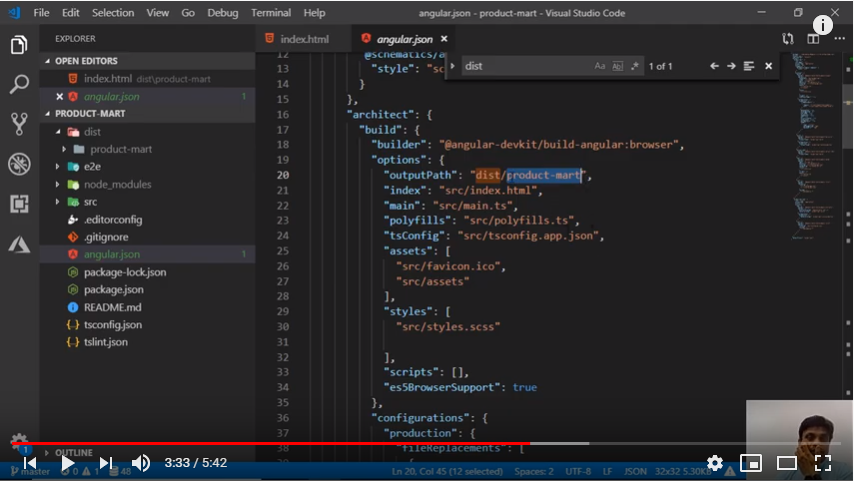
Task: Open the Terminal menu
Action: click(271, 13)
